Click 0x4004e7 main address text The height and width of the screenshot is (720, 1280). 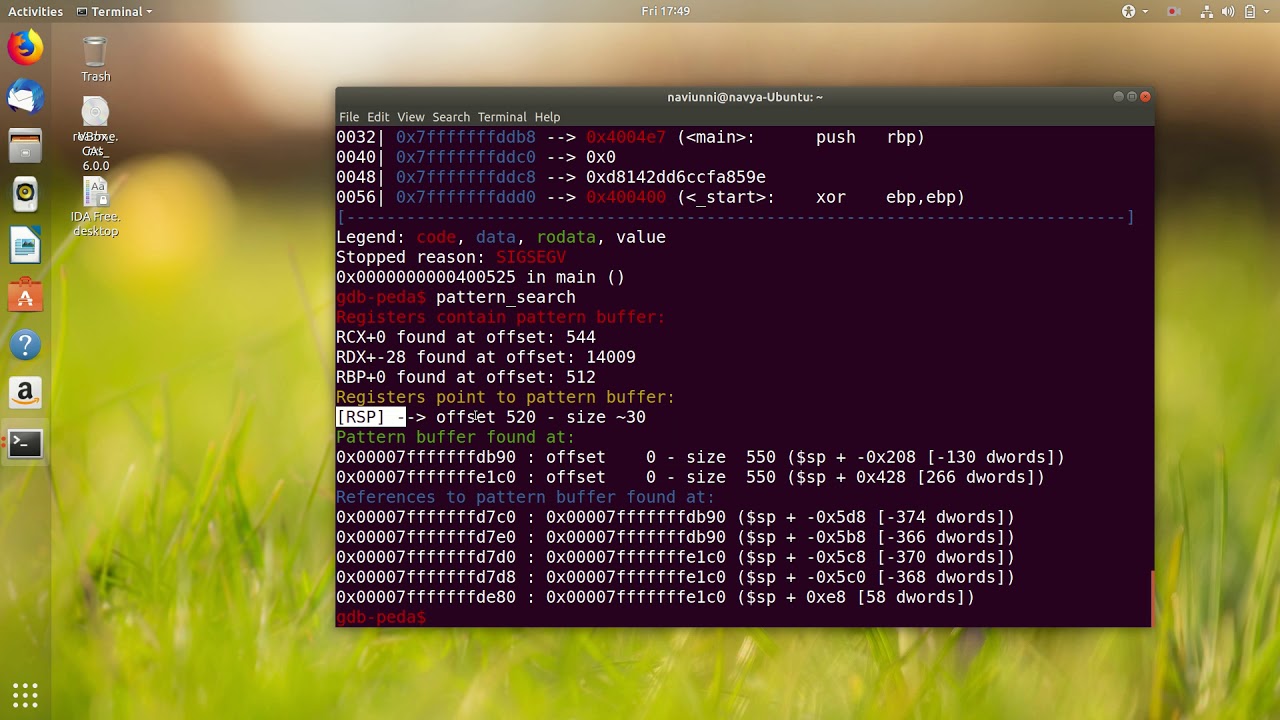pyautogui.click(x=626, y=137)
